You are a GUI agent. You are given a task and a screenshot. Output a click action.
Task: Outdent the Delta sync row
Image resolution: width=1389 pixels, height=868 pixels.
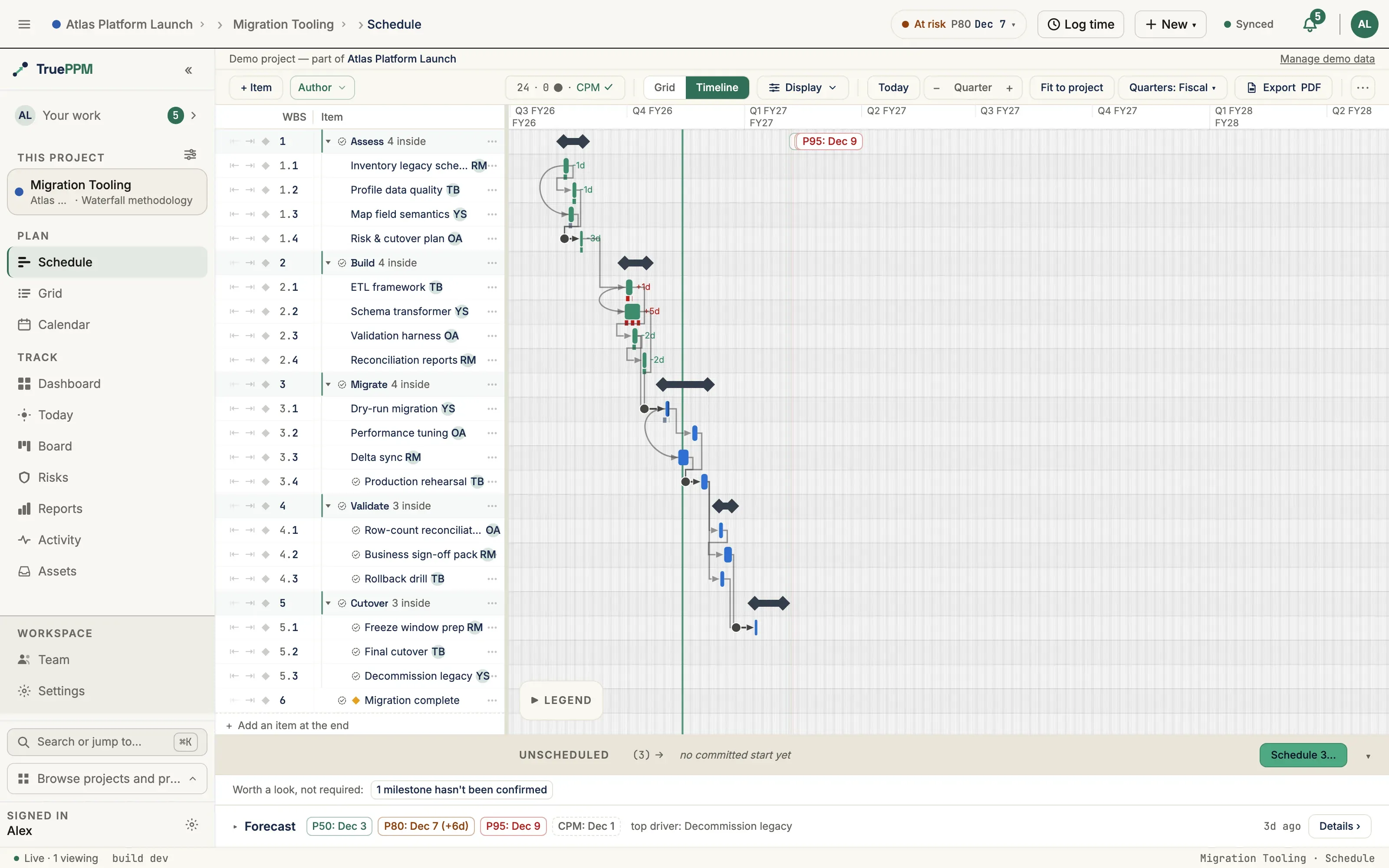[234, 457]
